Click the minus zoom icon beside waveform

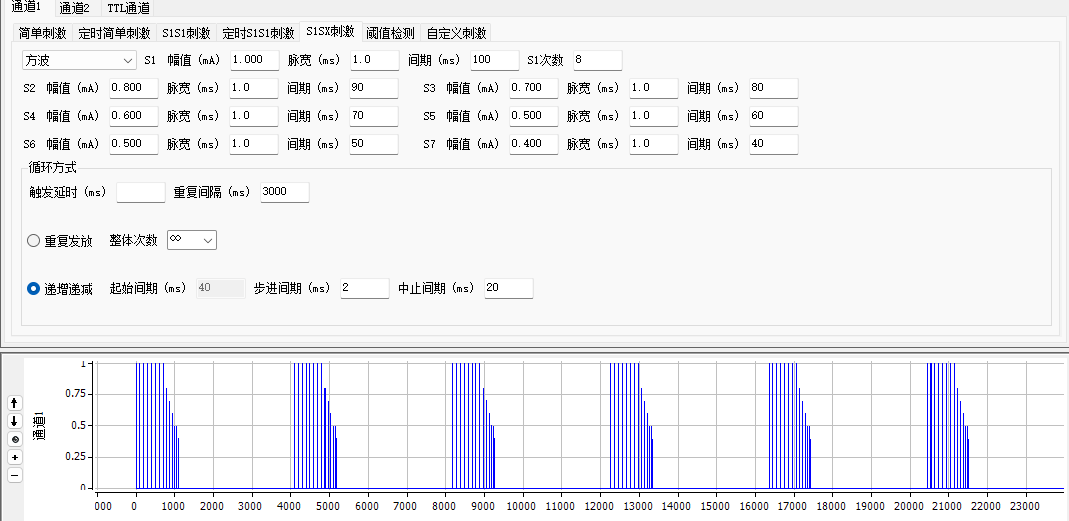tap(14, 475)
